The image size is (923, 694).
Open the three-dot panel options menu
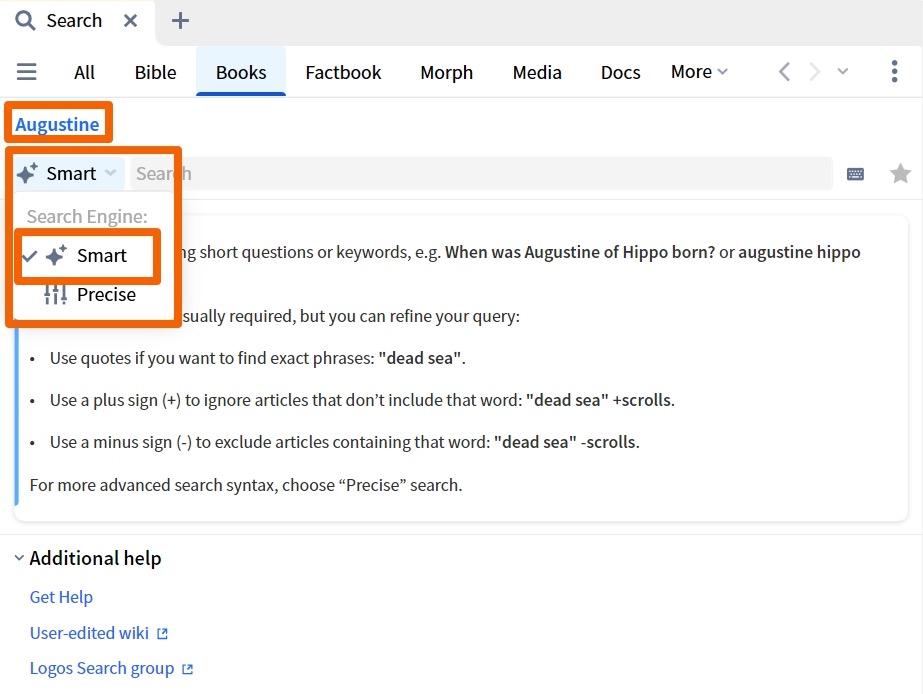pos(894,72)
